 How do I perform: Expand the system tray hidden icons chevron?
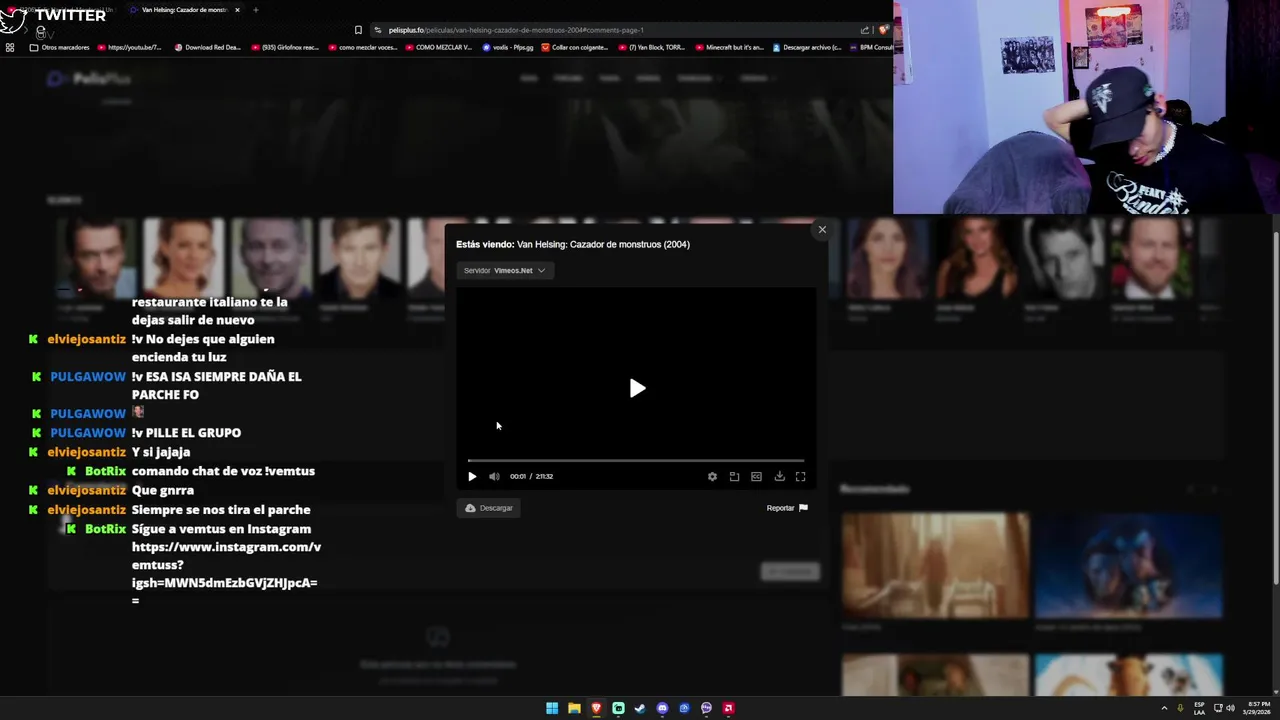pyautogui.click(x=1165, y=708)
